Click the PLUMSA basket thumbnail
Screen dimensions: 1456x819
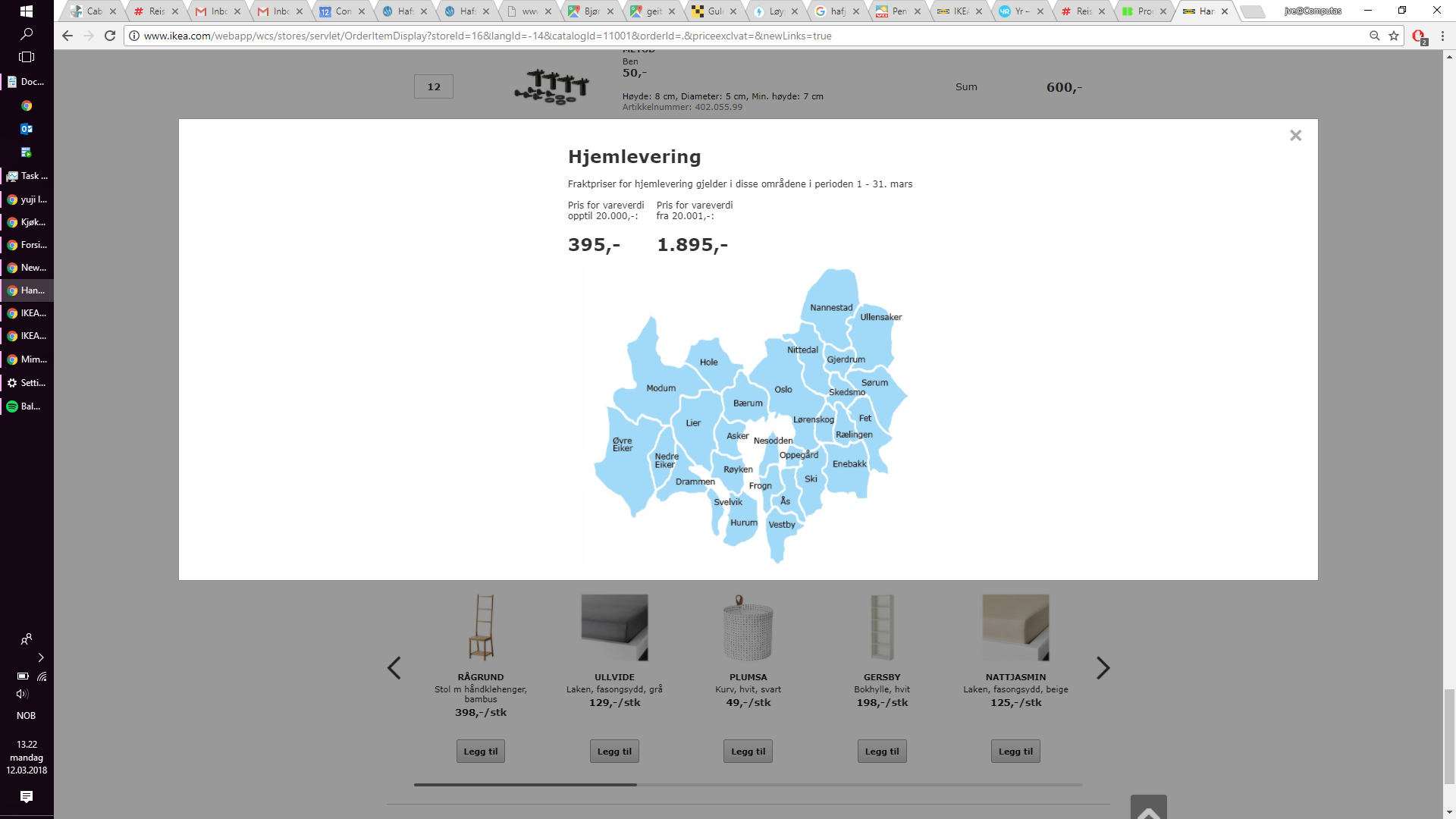click(748, 627)
